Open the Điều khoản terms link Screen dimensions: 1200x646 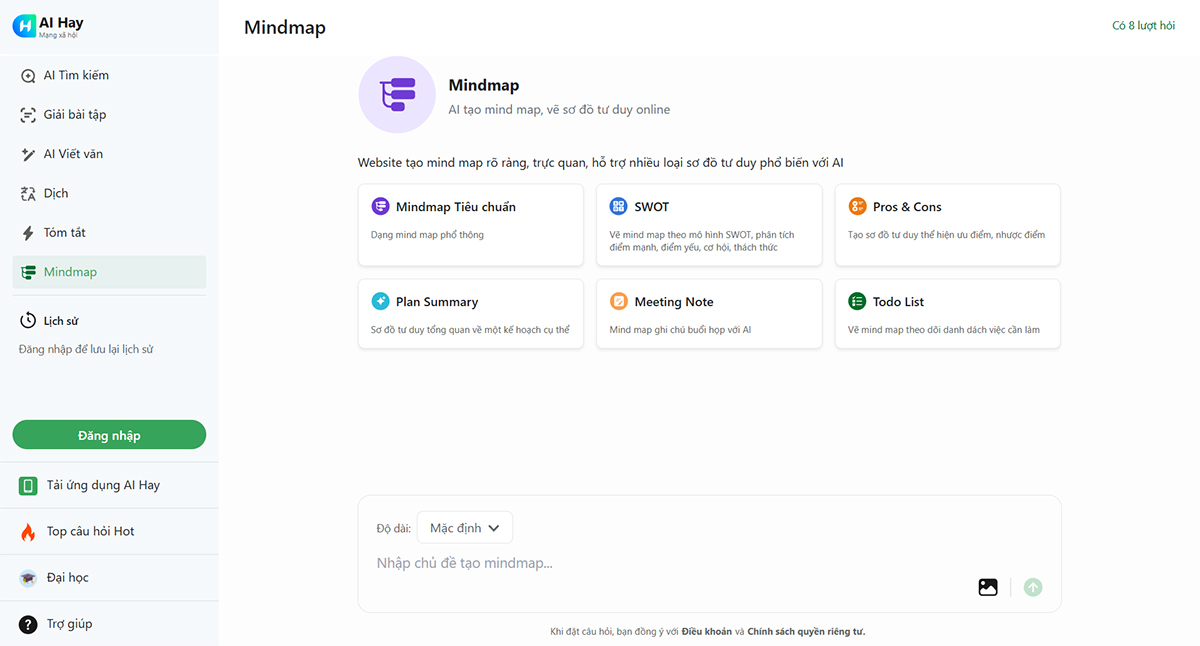(x=706, y=632)
